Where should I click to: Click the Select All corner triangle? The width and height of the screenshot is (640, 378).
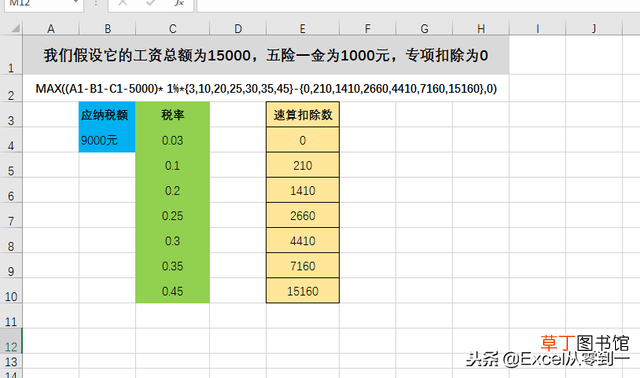point(16,28)
